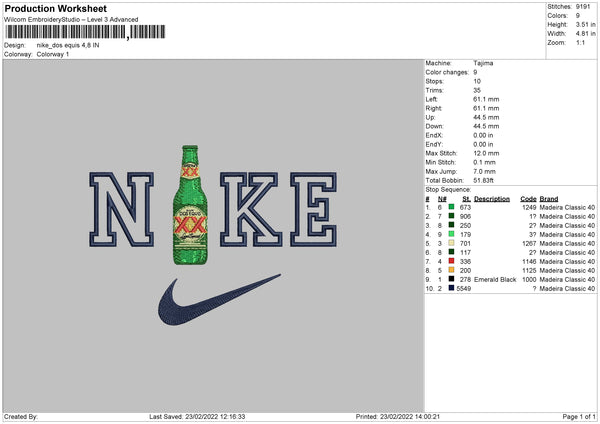Click the Width value 4.81 in
The image size is (600, 424).
(x=585, y=34)
